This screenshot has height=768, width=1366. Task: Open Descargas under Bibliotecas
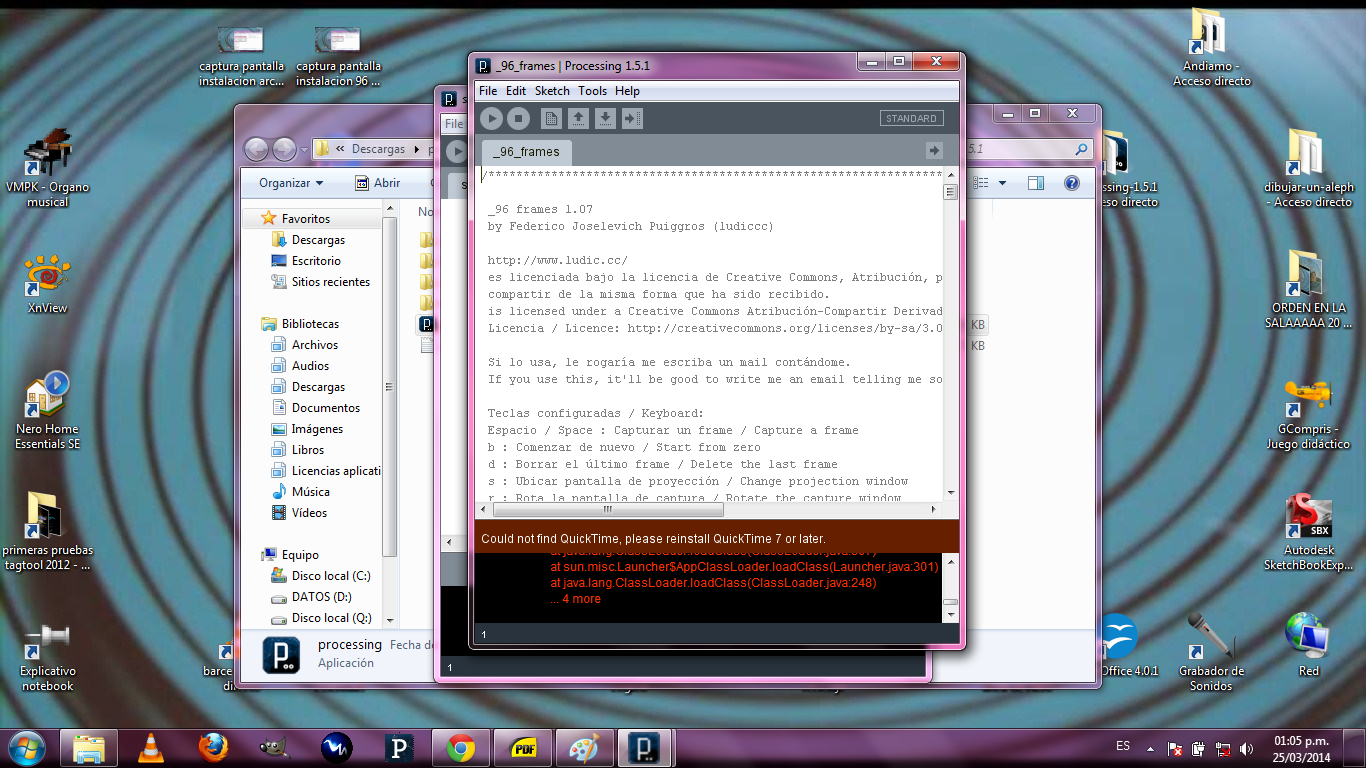pyautogui.click(x=318, y=387)
